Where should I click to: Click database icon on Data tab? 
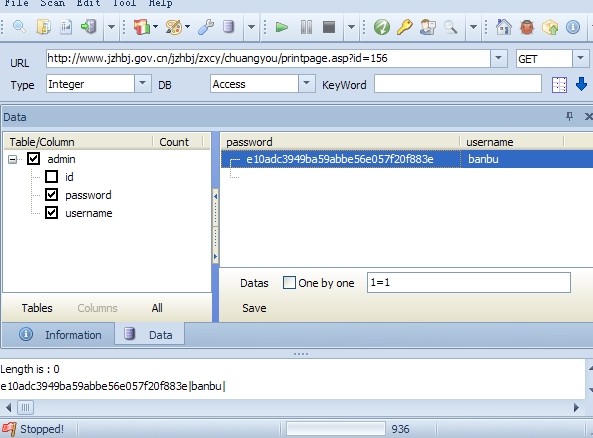coord(129,334)
